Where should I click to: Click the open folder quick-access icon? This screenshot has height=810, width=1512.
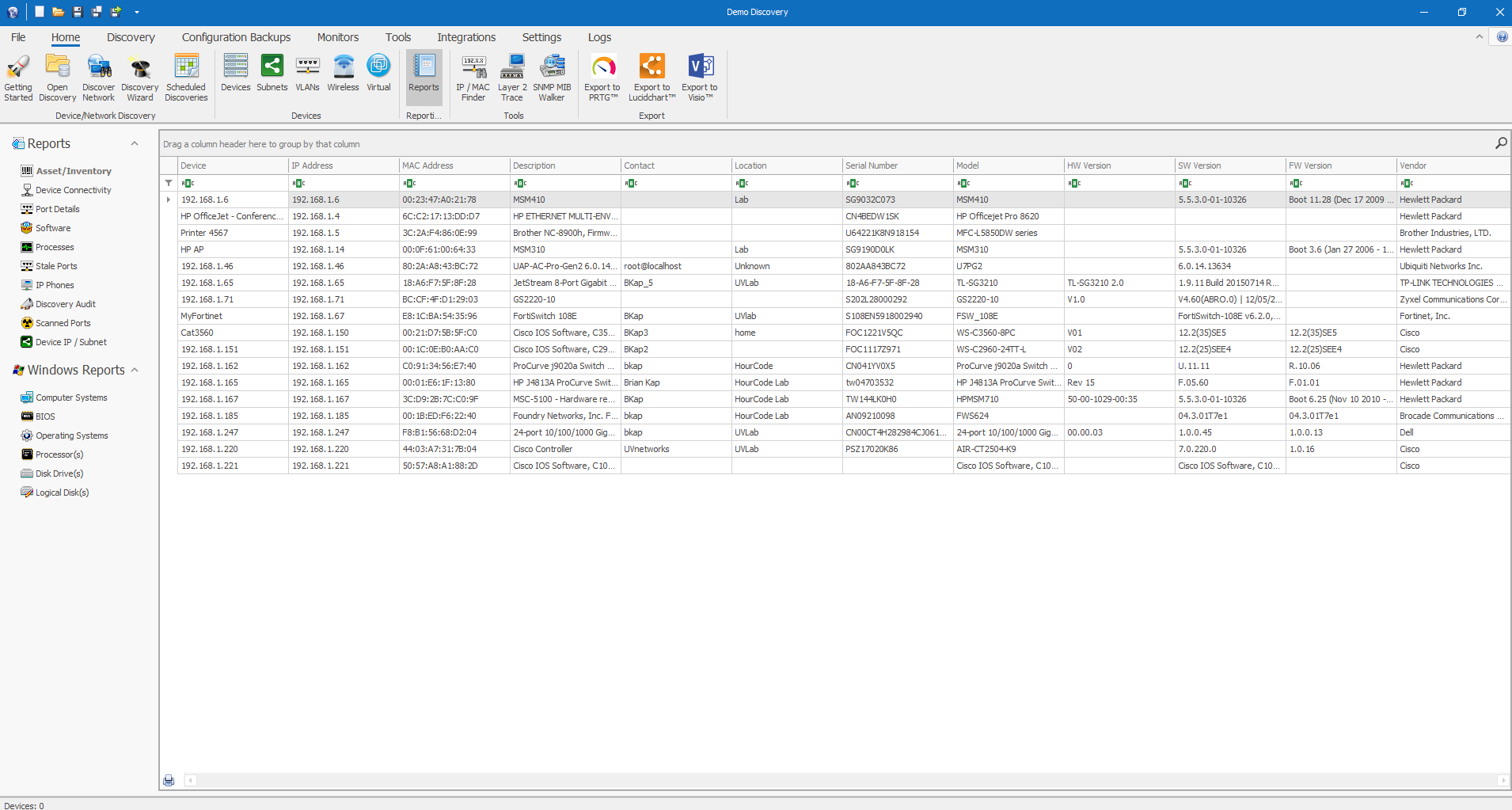[58, 12]
